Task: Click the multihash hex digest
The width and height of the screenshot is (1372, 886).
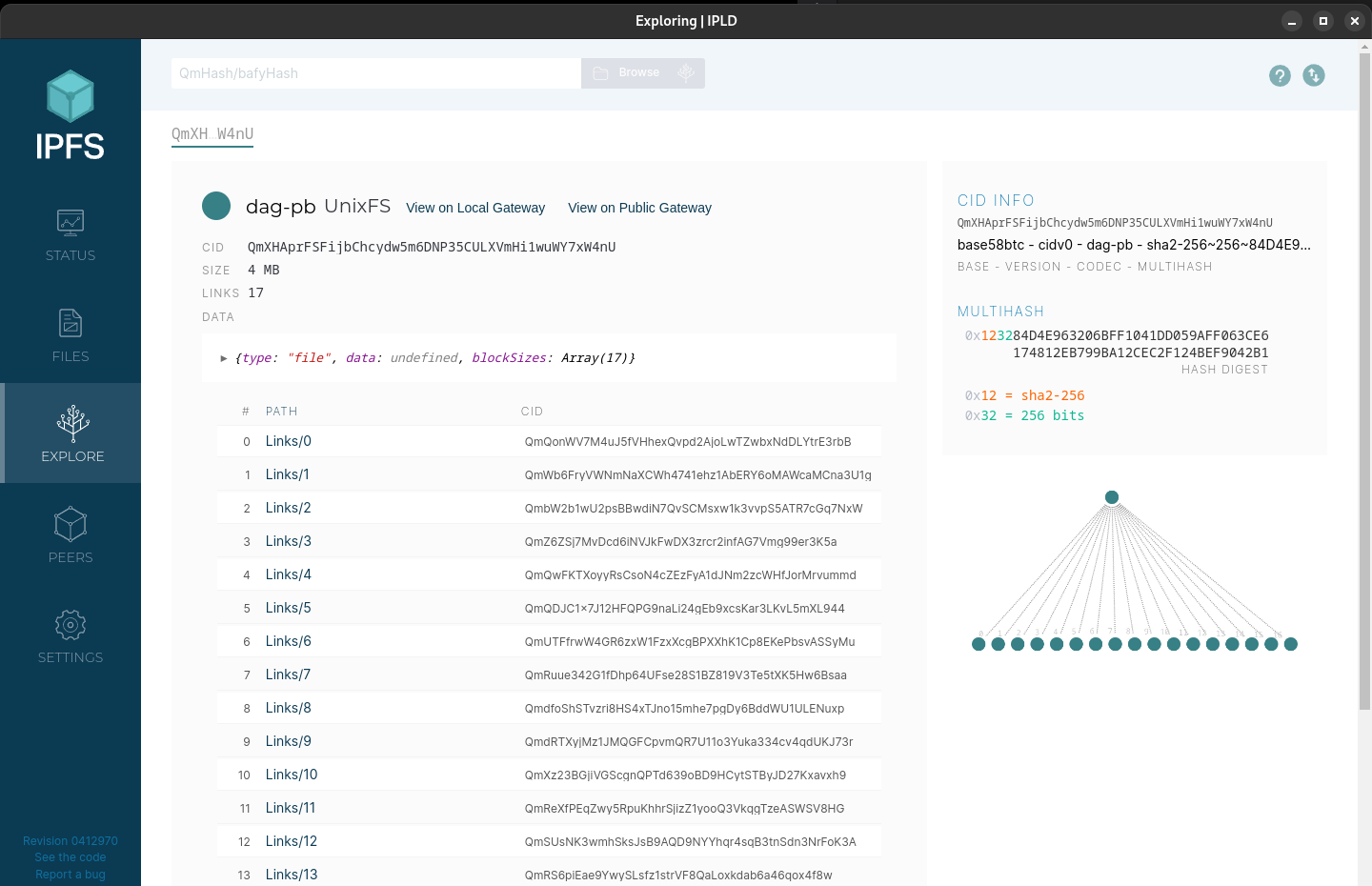Action: tap(1117, 344)
